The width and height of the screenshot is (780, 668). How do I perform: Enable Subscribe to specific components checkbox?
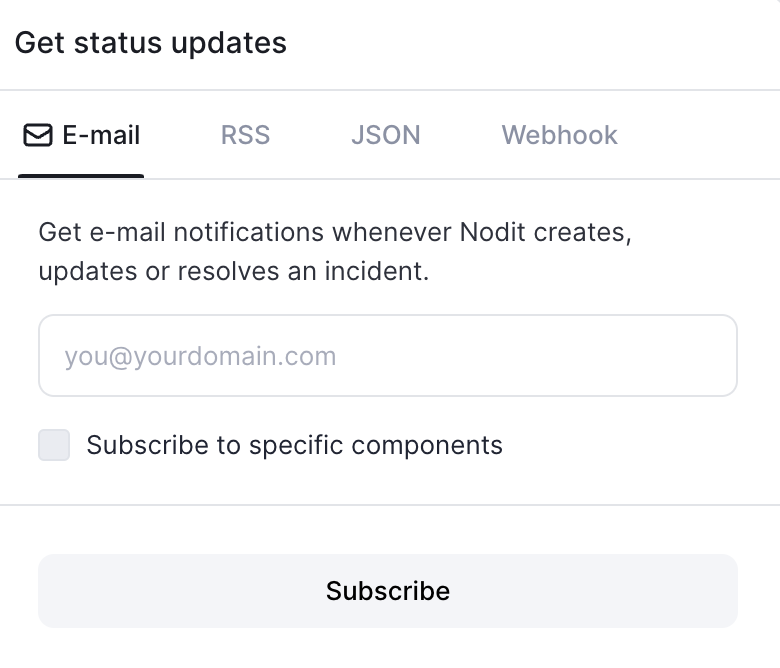54,445
